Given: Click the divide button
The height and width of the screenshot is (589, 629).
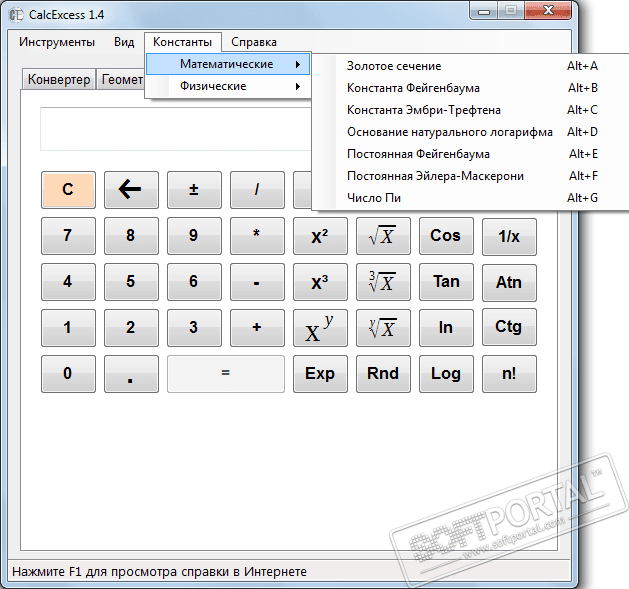Looking at the screenshot, I should (x=257, y=190).
